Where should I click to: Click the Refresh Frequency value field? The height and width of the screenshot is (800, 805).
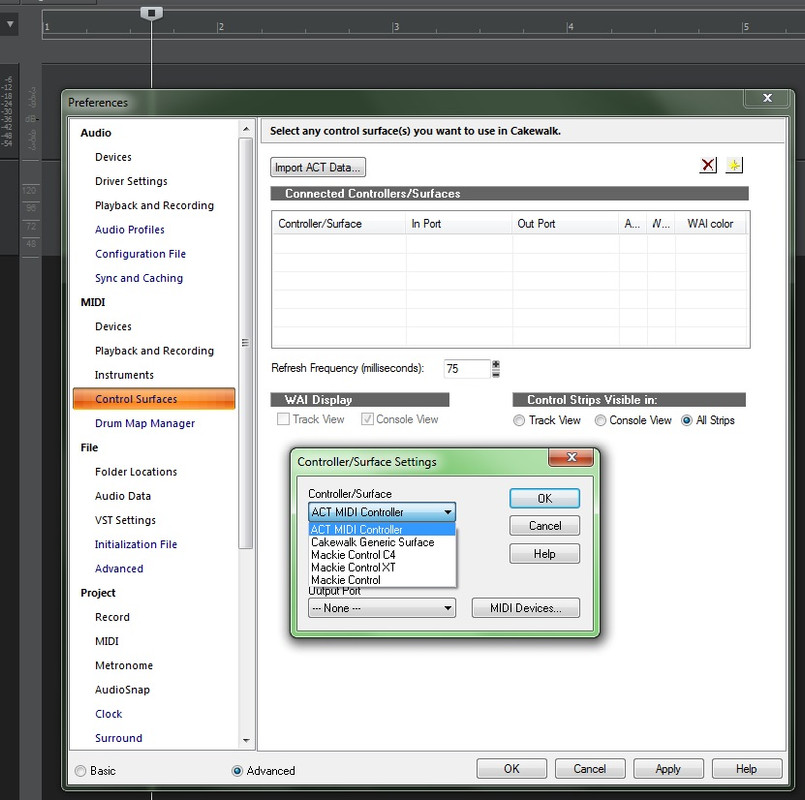[x=467, y=369]
